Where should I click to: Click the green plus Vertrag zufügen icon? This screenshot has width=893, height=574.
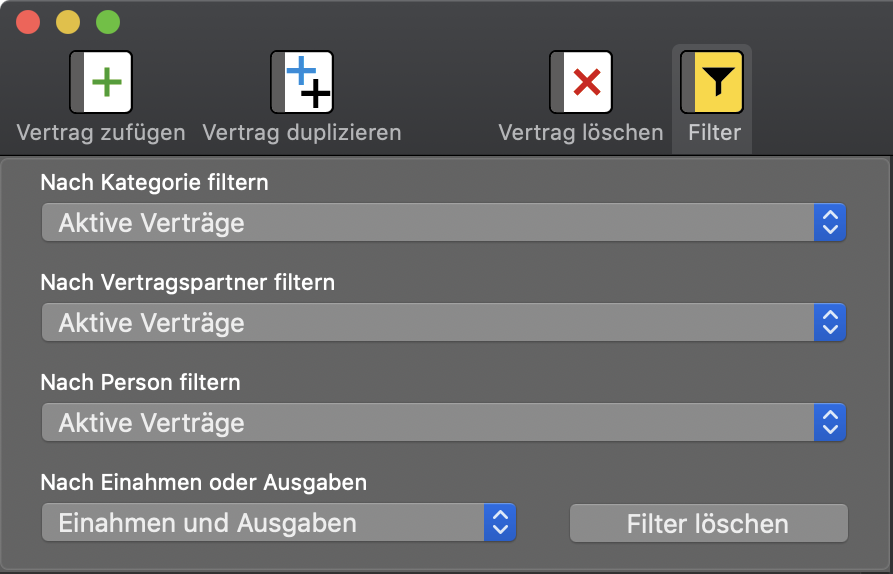tap(101, 82)
